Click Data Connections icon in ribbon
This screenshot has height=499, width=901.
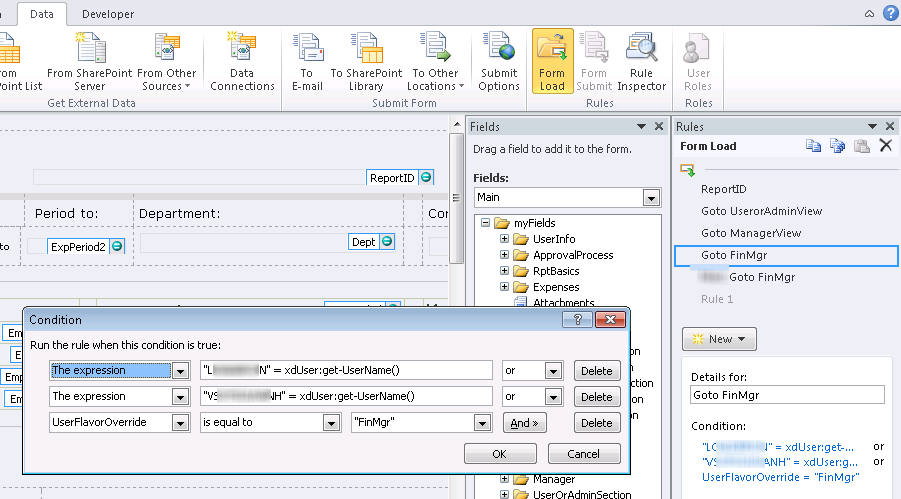242,63
